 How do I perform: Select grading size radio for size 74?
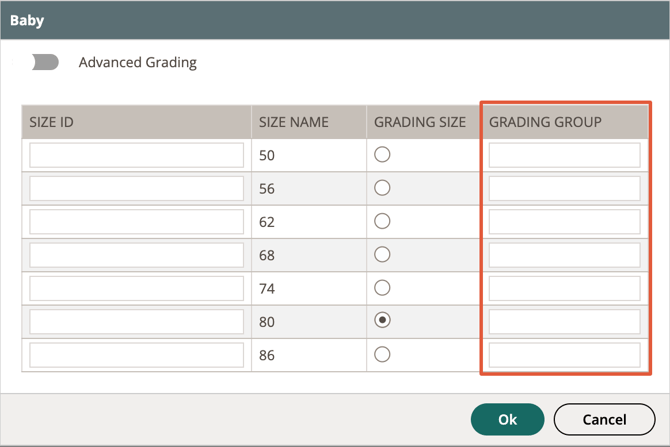(x=382, y=288)
